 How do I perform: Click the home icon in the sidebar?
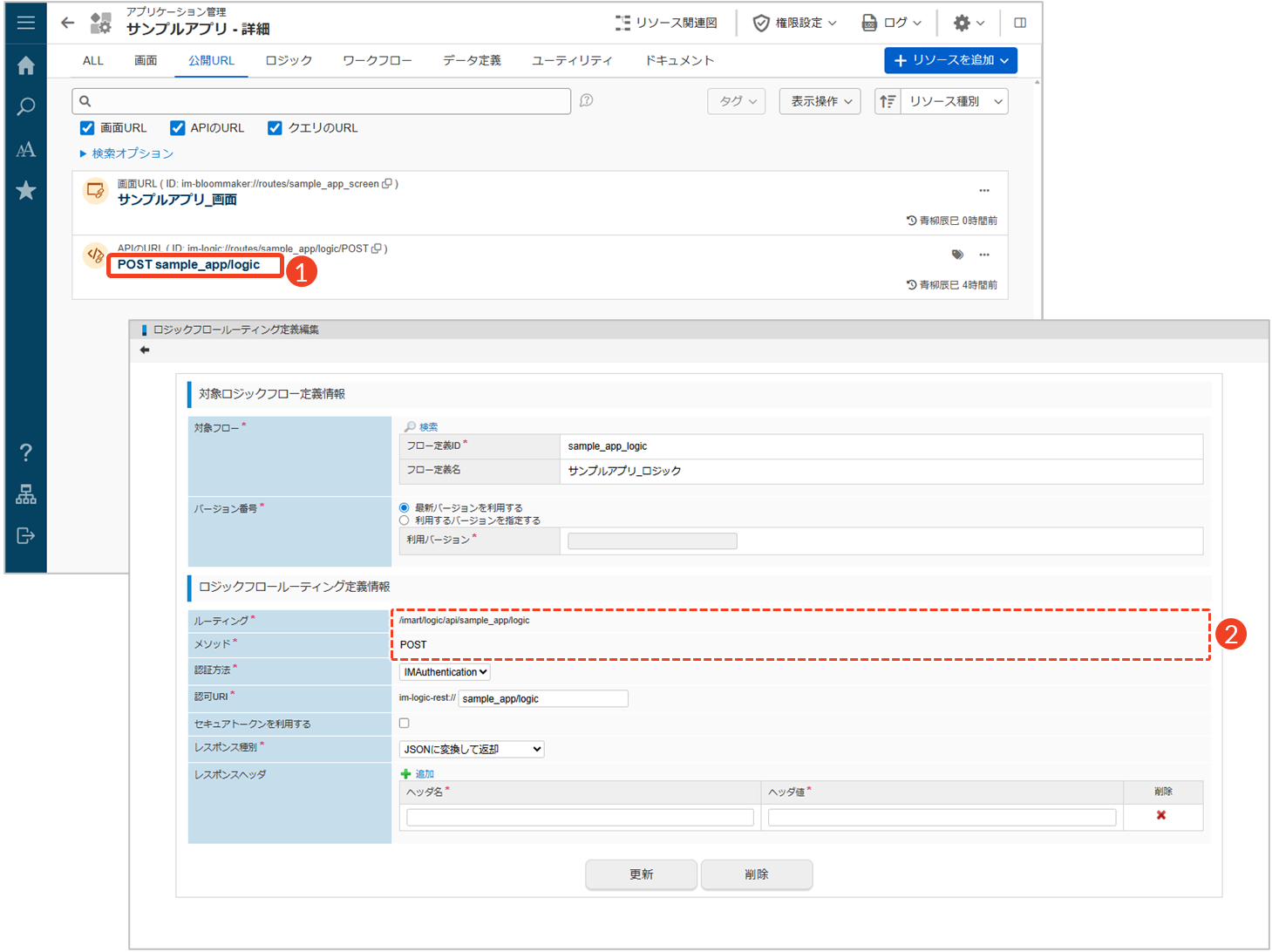tap(26, 65)
